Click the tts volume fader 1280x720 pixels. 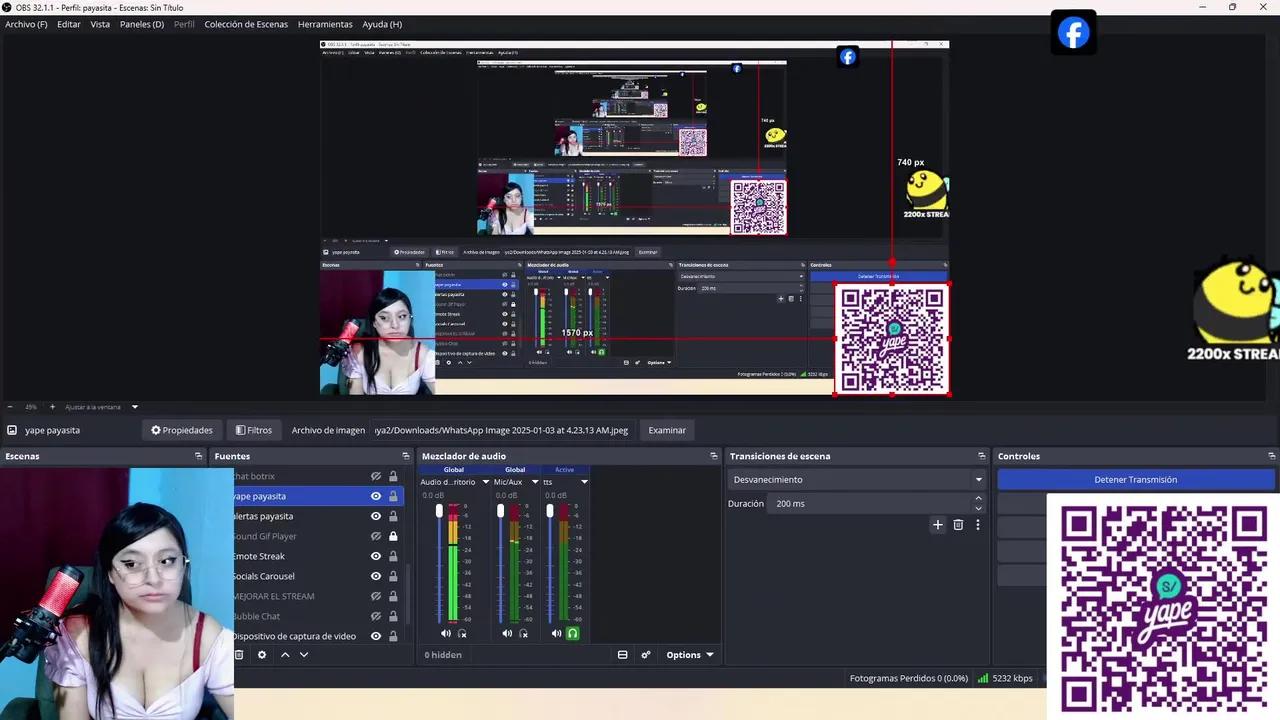coord(549,511)
